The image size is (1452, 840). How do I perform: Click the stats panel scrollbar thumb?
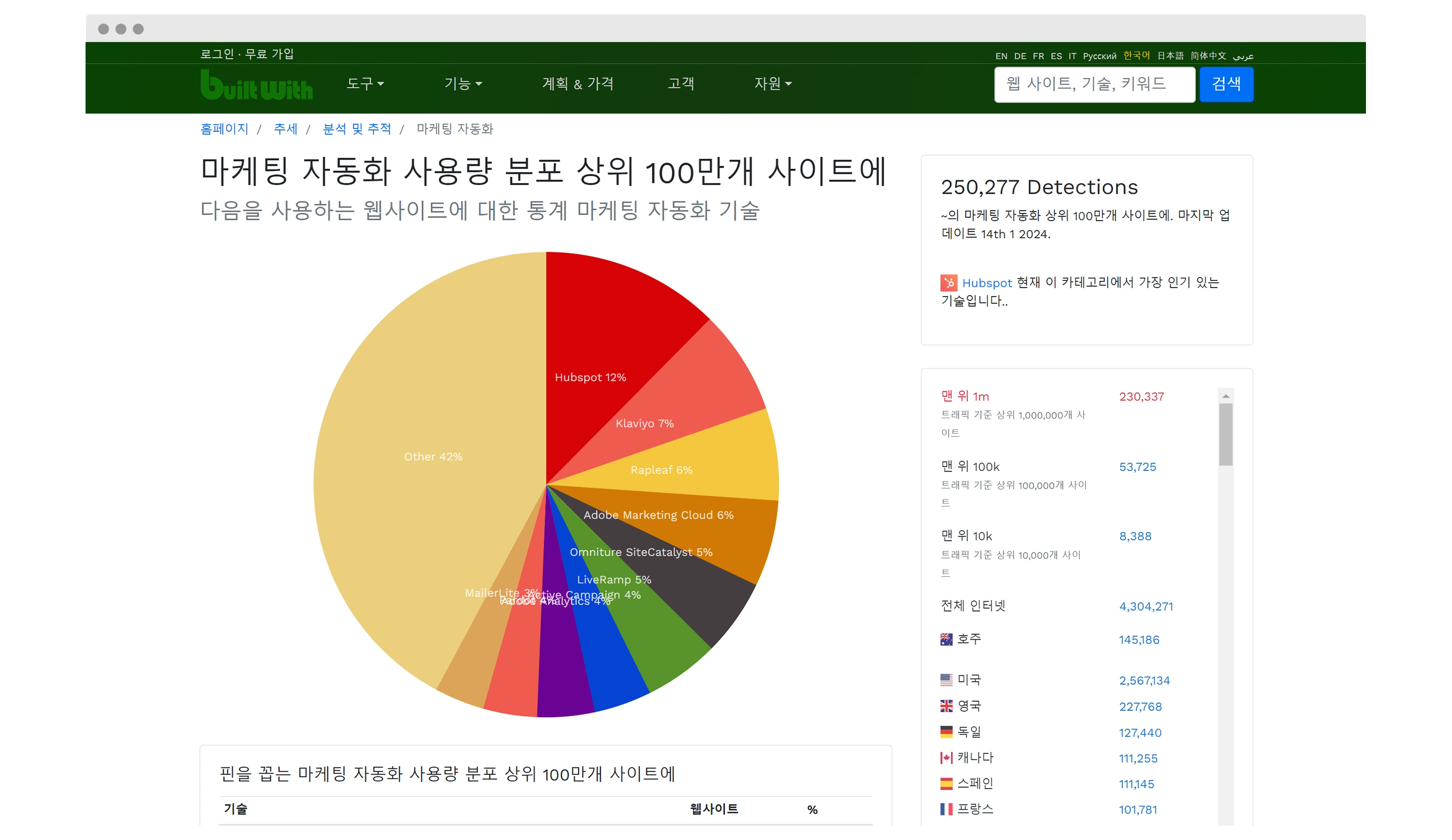coord(1225,434)
